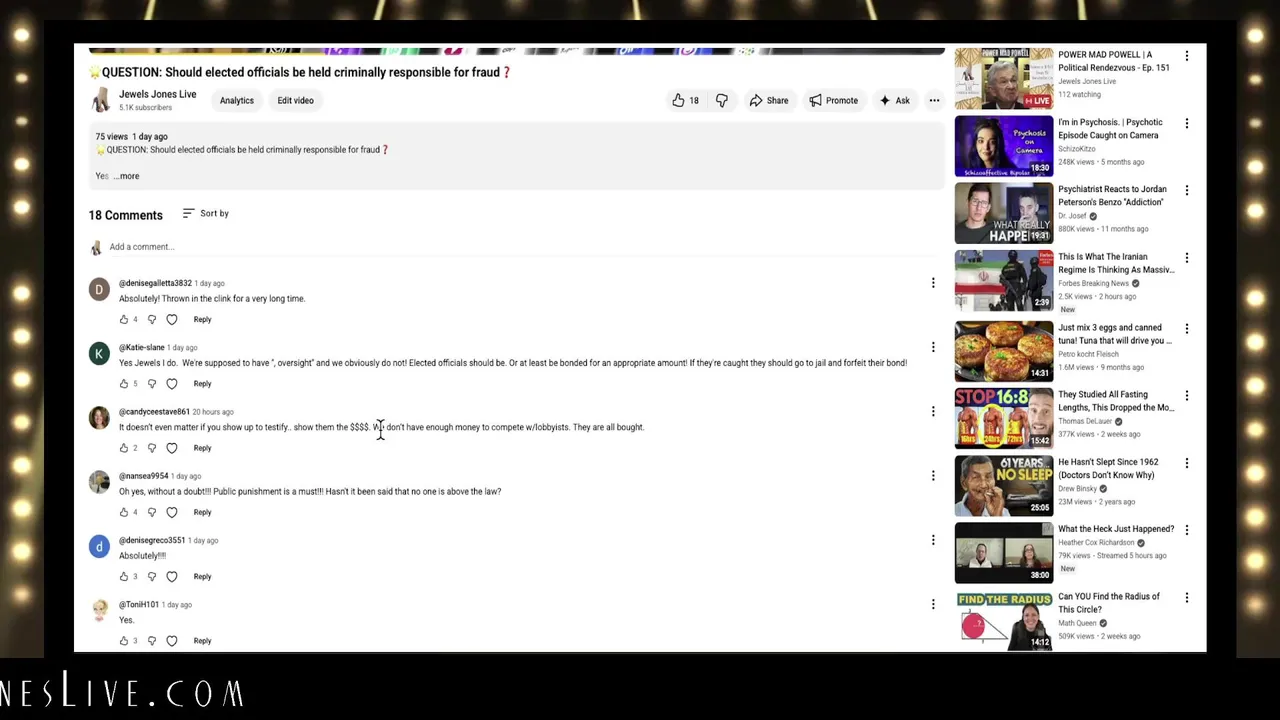Click the Edit video button
1280x720 pixels.
point(295,100)
